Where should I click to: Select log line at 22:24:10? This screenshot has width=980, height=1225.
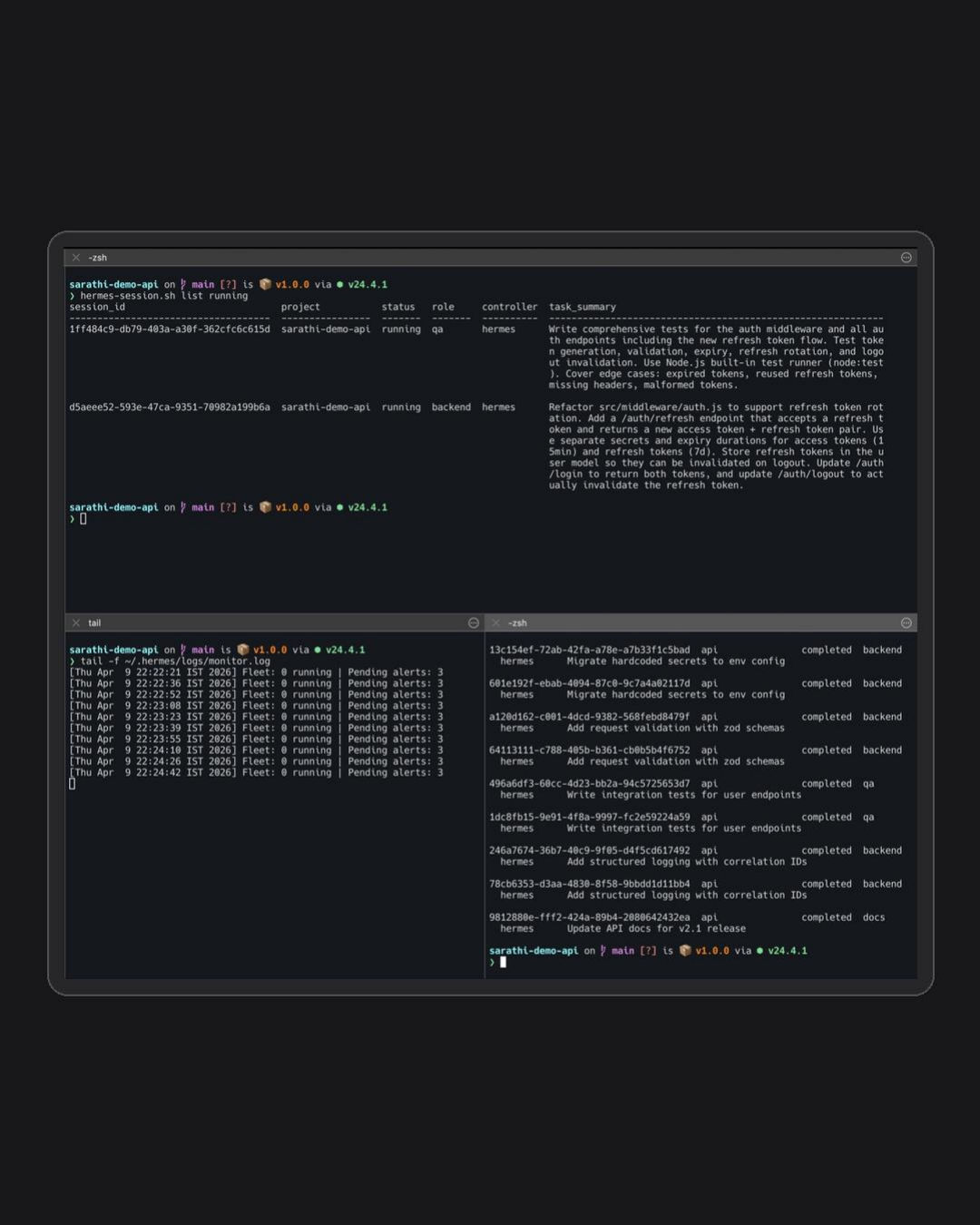click(x=256, y=750)
